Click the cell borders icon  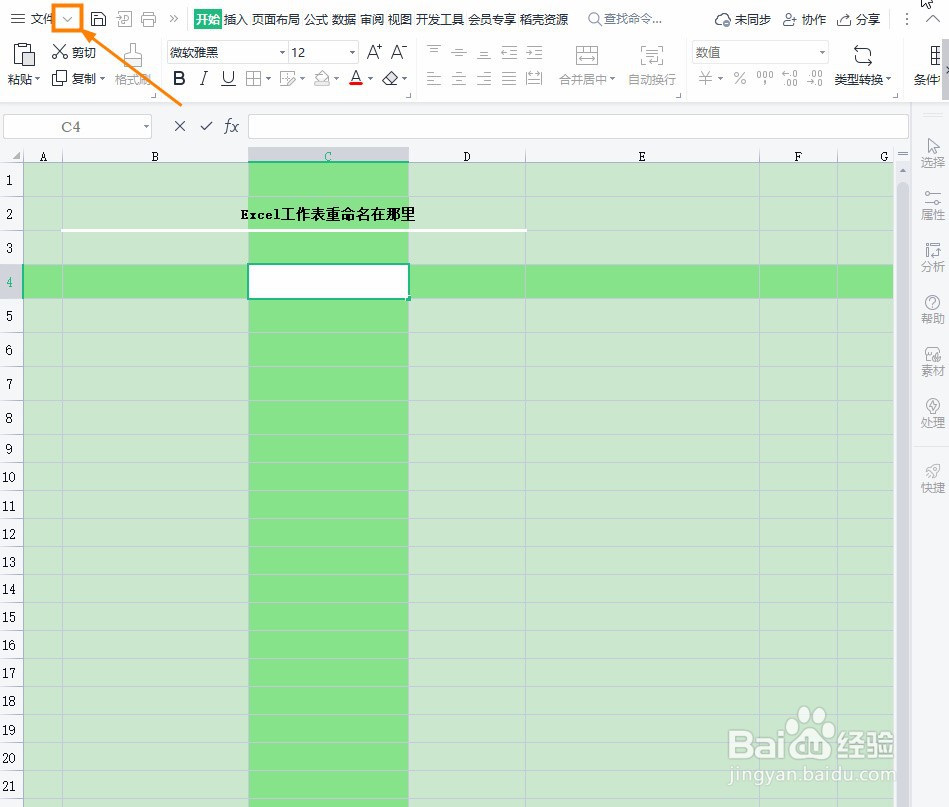254,78
